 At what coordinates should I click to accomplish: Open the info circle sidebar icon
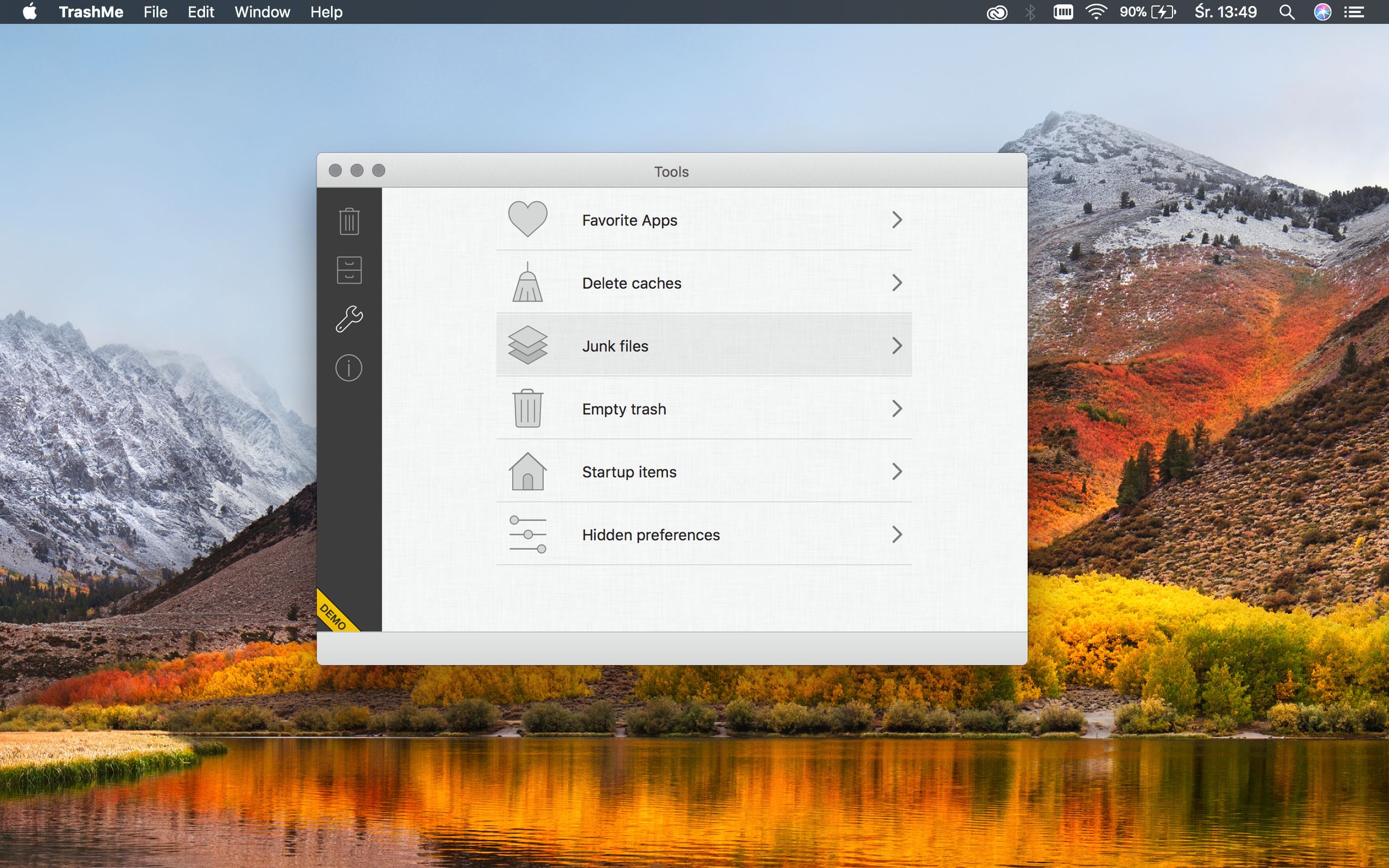click(349, 368)
